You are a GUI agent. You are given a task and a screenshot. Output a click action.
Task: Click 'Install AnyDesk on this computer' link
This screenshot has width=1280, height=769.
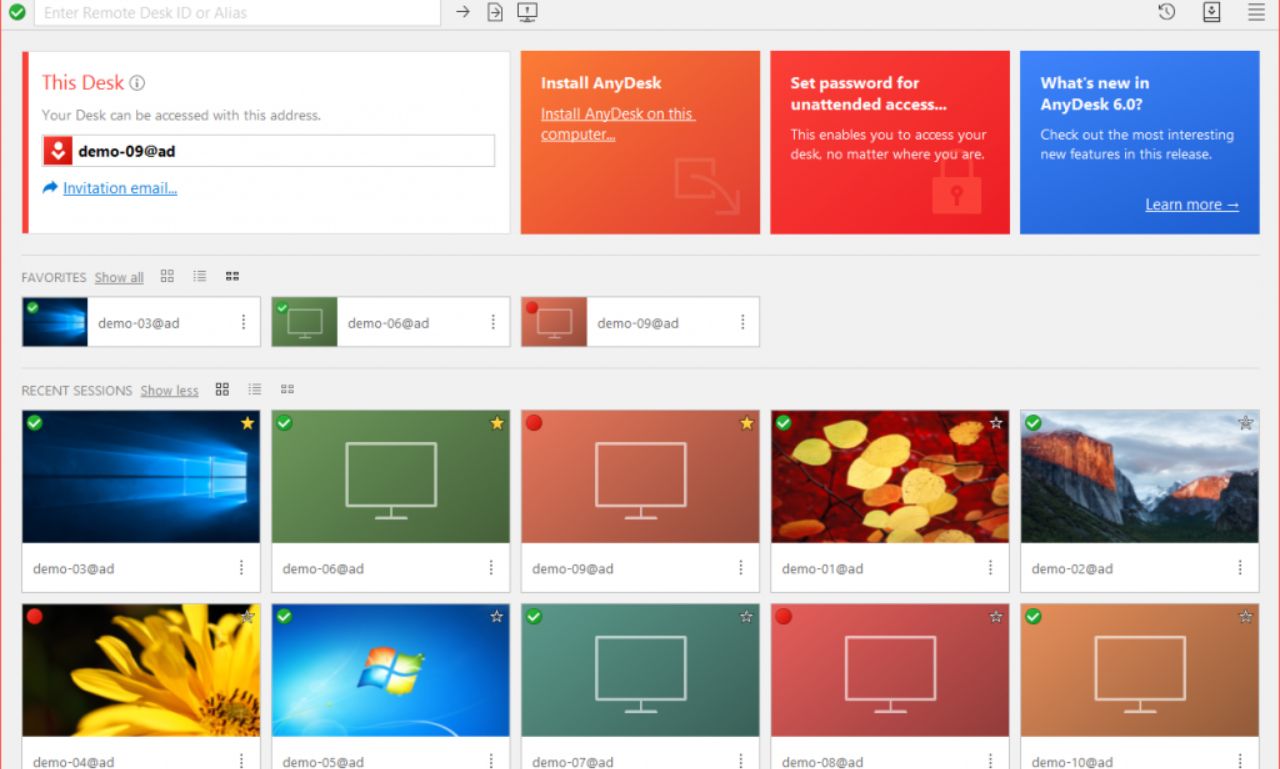point(618,124)
